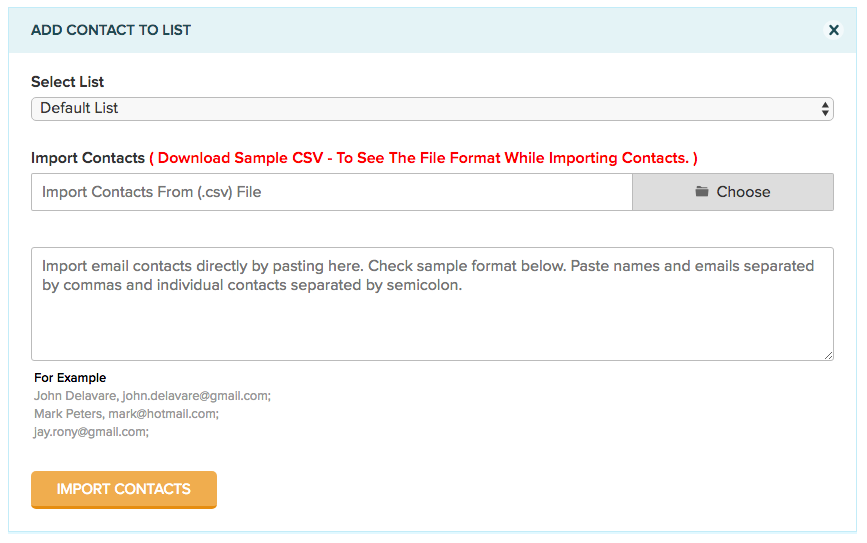Image resolution: width=867 pixels, height=543 pixels.
Task: Click the folder icon on the Choose button
Action: [702, 192]
